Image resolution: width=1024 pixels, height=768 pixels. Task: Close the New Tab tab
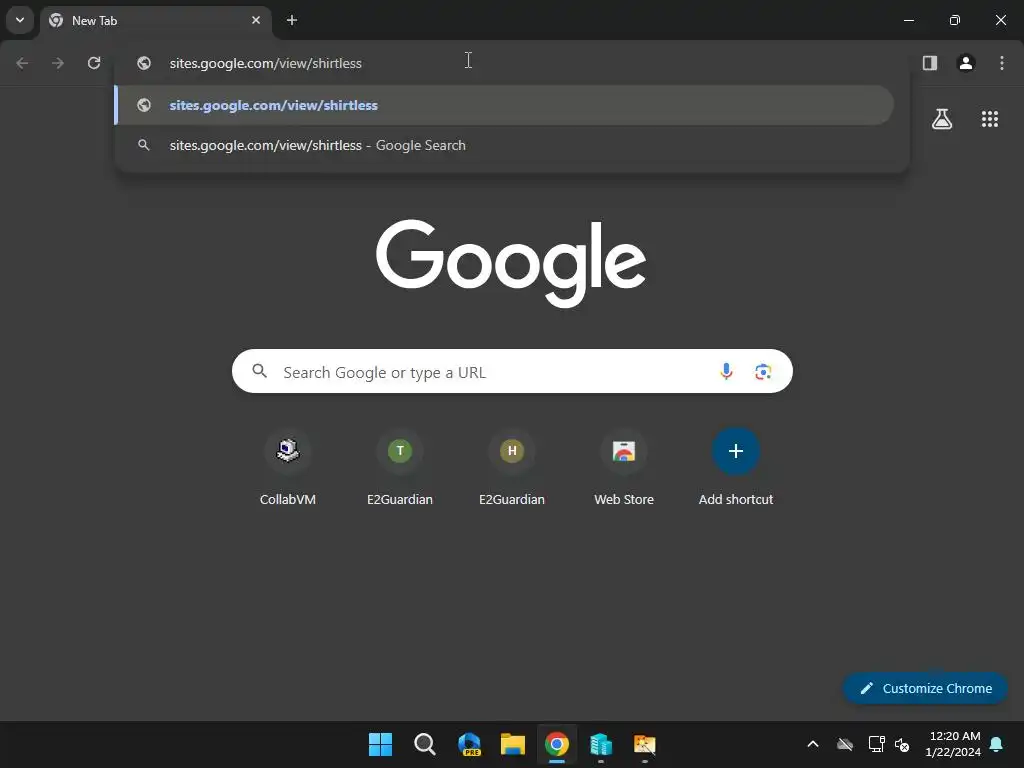(x=256, y=20)
